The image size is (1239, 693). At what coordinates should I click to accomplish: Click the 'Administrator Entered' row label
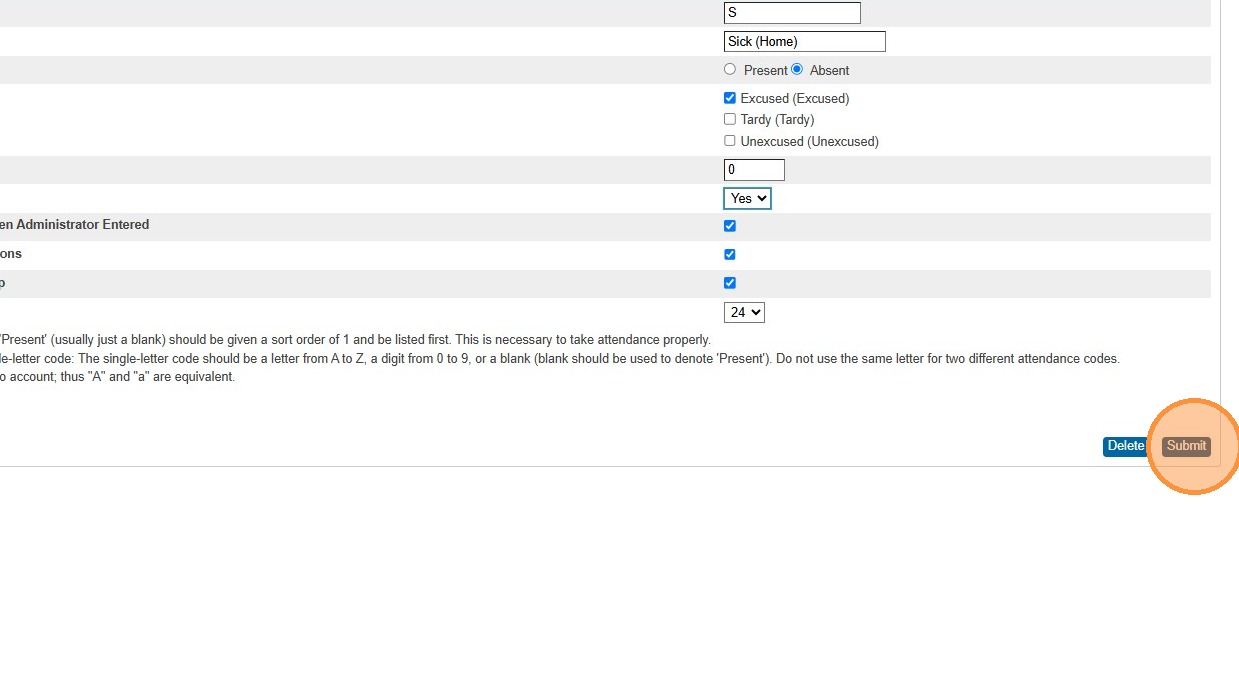[x=75, y=225]
